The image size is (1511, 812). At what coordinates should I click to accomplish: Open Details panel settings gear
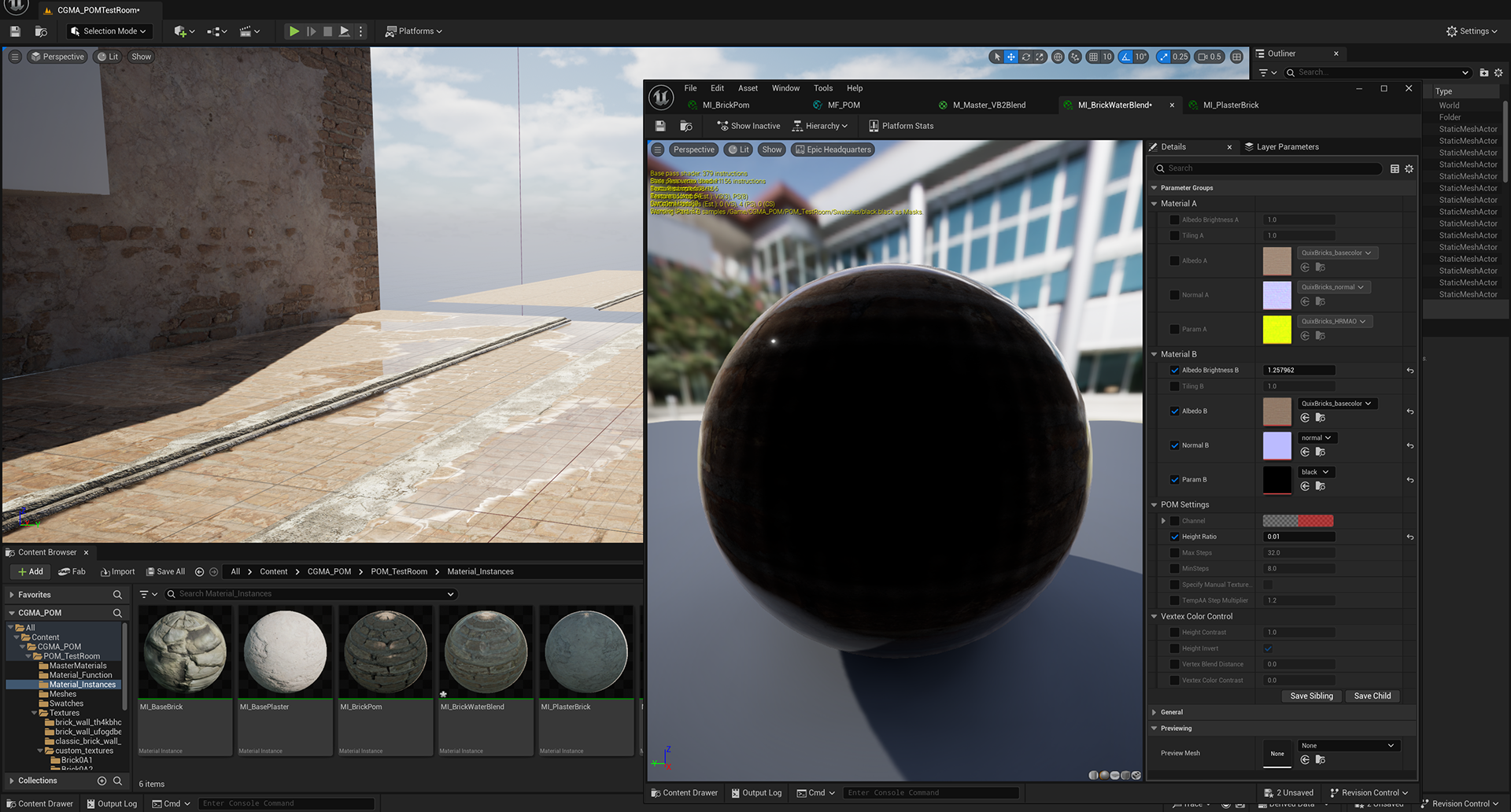pyautogui.click(x=1409, y=168)
